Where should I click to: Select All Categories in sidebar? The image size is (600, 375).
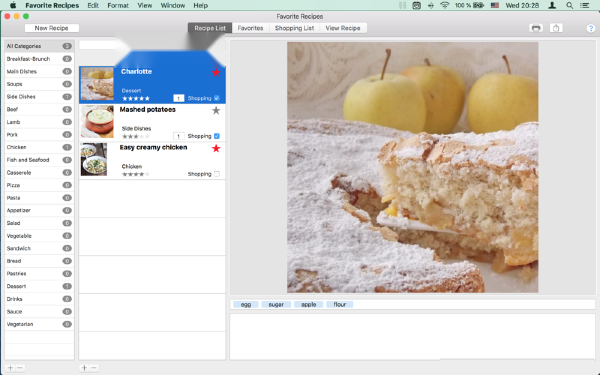tap(39, 46)
